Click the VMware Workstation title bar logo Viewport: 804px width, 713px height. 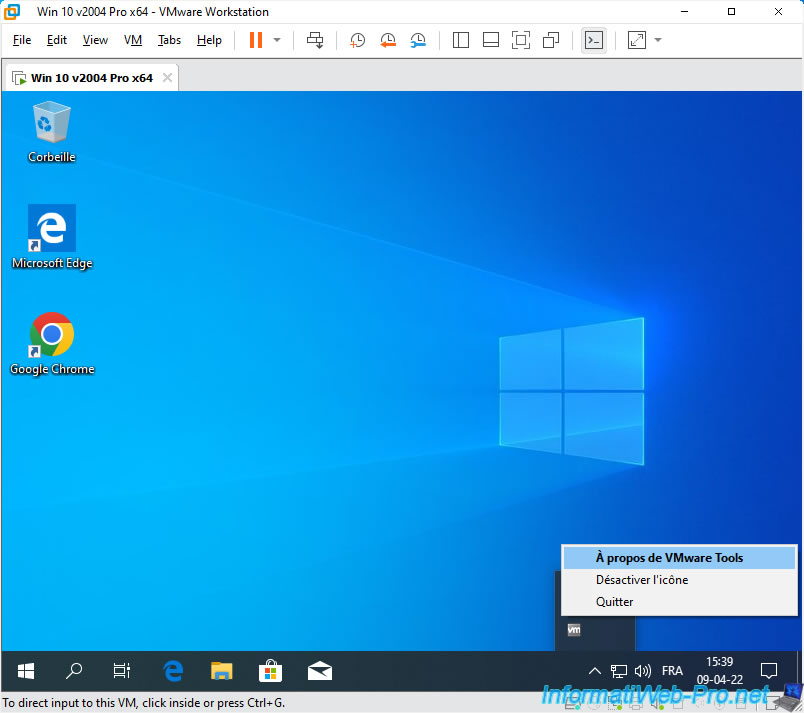point(12,11)
